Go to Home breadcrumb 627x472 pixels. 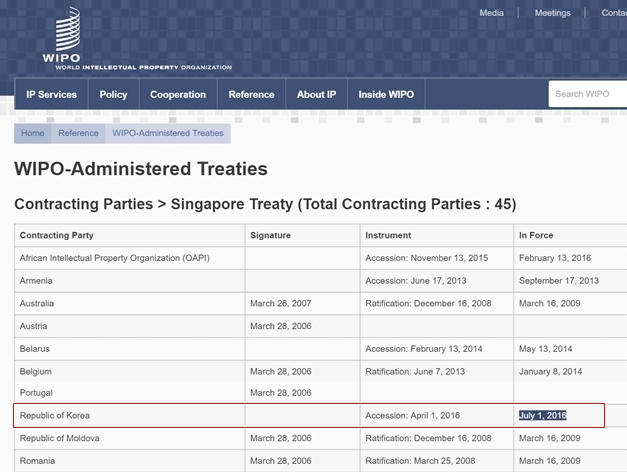pyautogui.click(x=32, y=133)
